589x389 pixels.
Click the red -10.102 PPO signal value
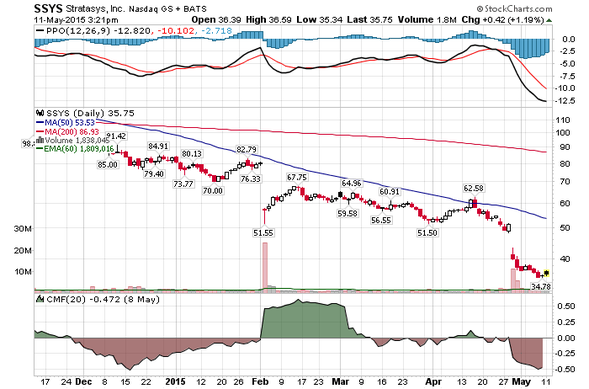pos(175,31)
